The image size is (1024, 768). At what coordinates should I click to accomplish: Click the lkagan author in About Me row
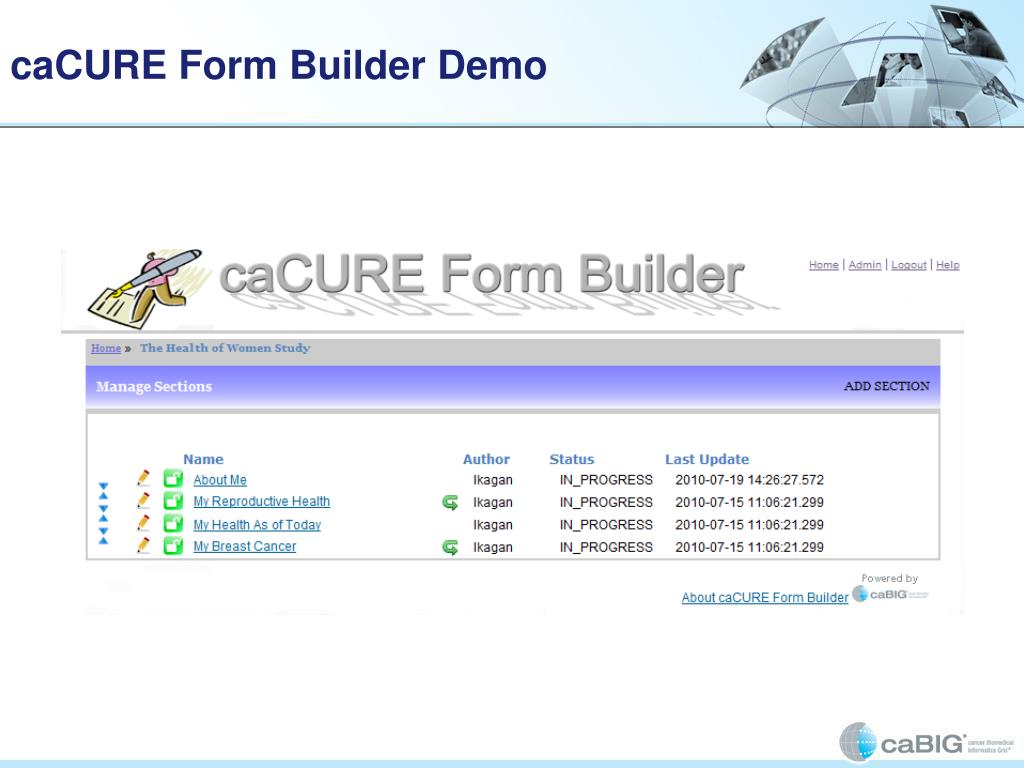point(493,480)
